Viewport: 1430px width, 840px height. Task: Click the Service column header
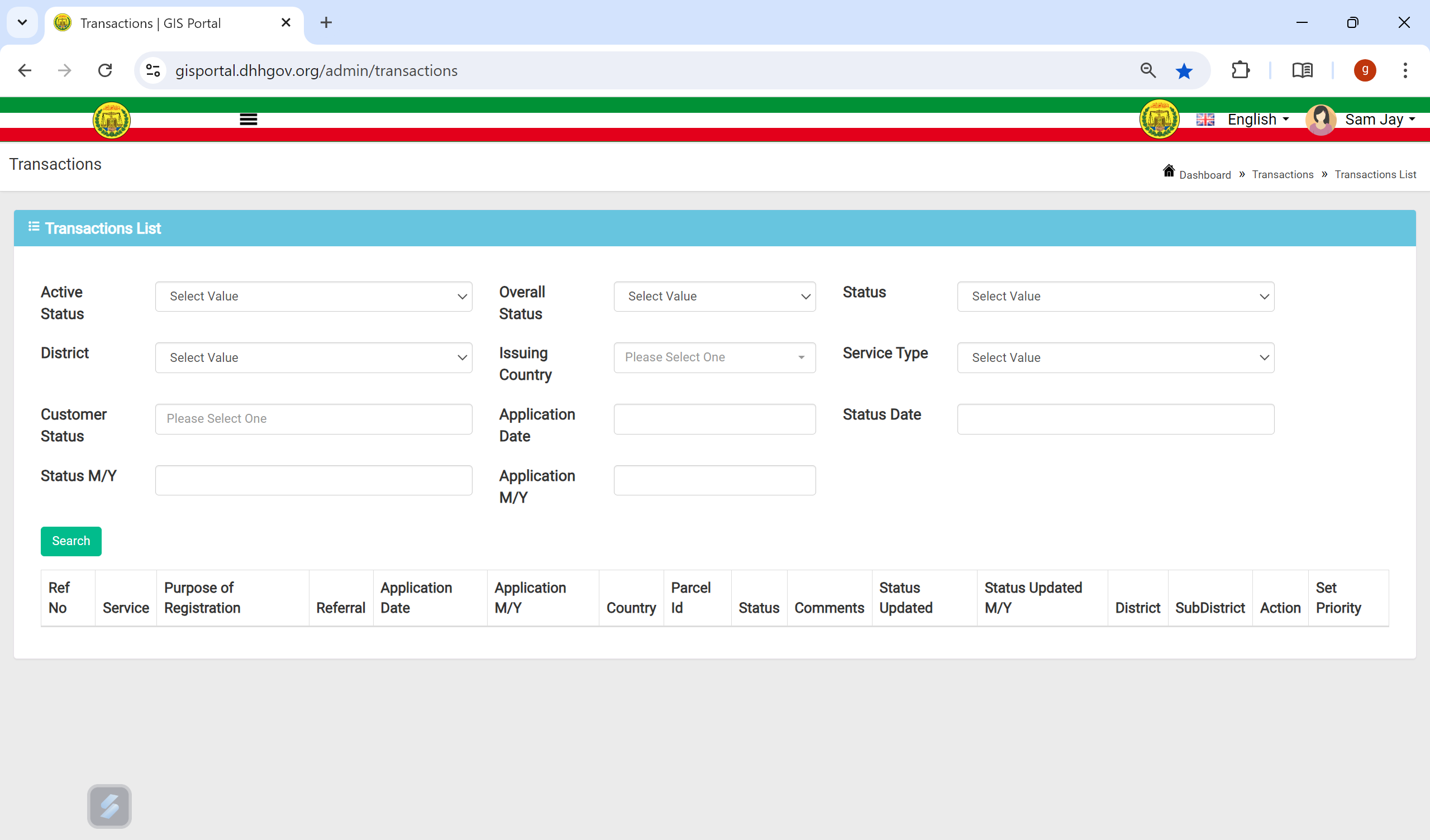tap(126, 598)
